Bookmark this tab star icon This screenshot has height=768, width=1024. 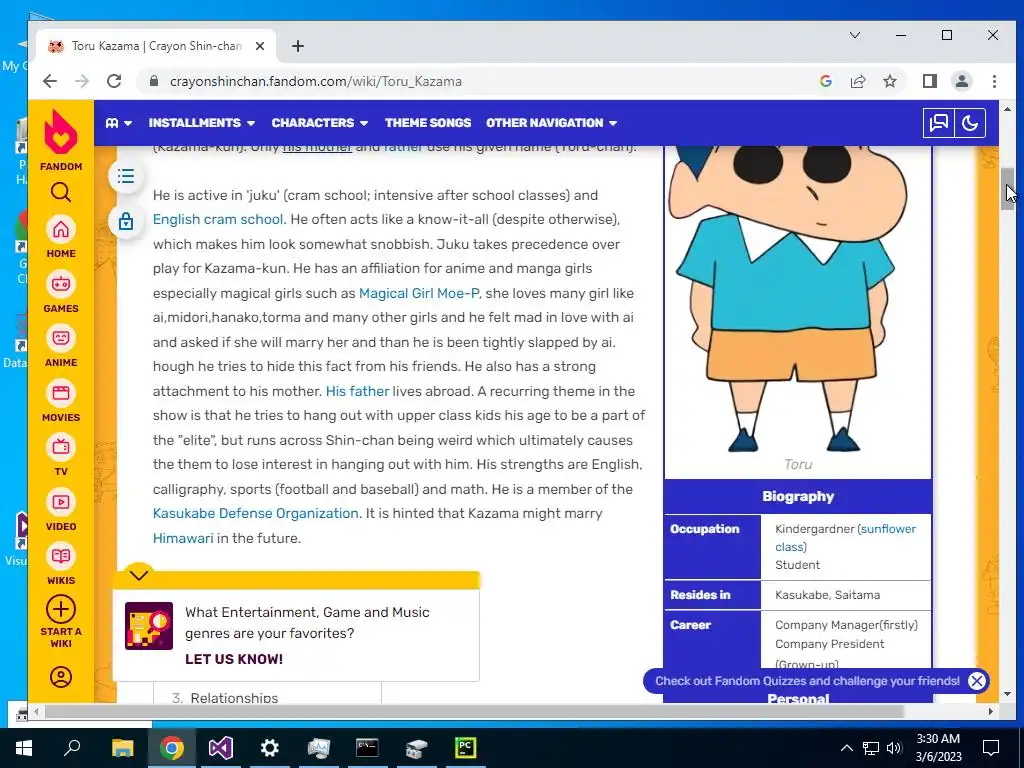click(x=889, y=81)
